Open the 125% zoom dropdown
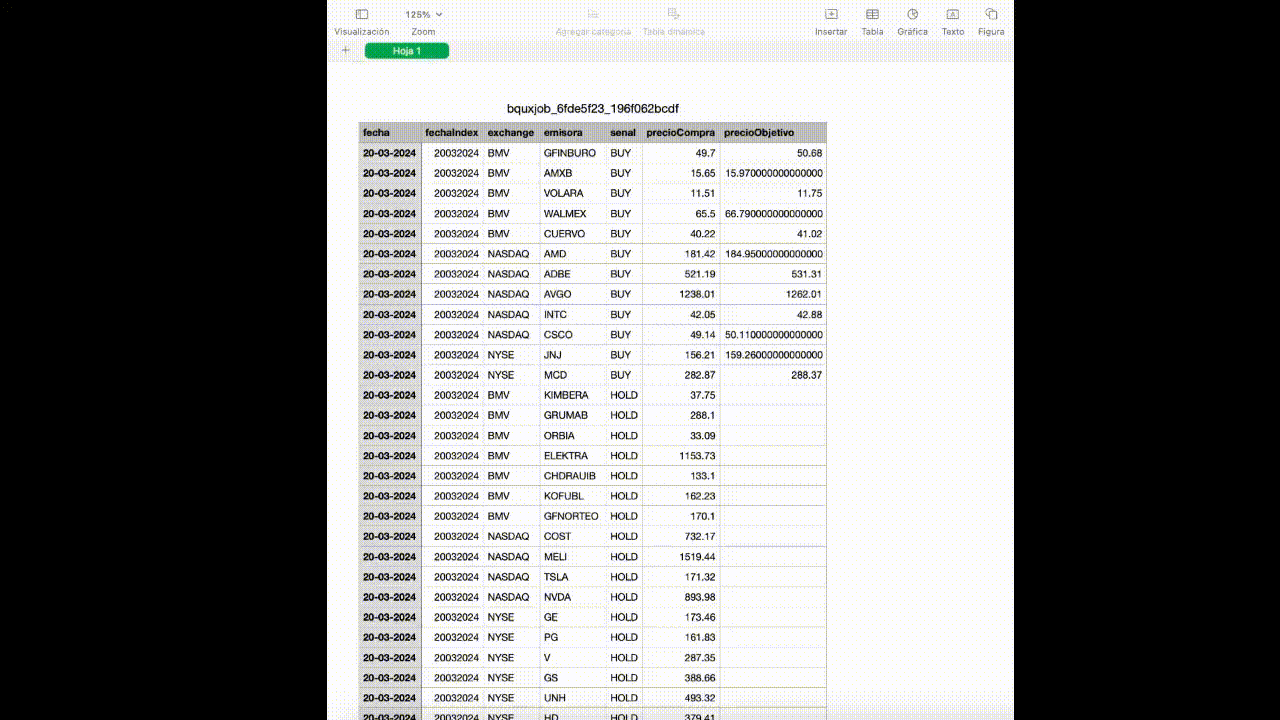The height and width of the screenshot is (720, 1280). tap(423, 14)
